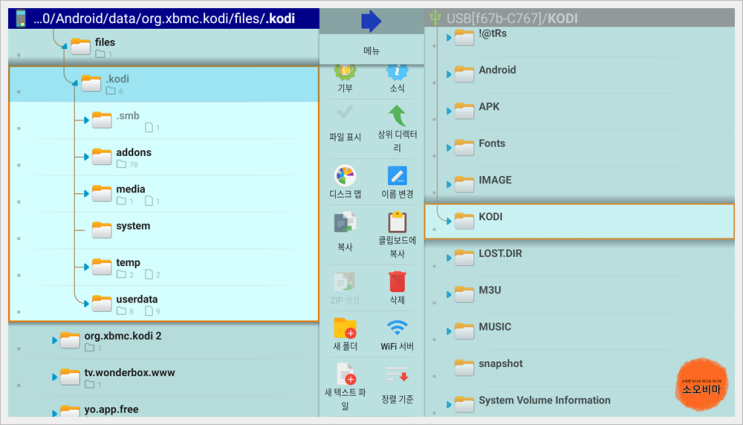The image size is (743, 425).
Task: Select the LOST.DIR folder
Action: click(579, 258)
